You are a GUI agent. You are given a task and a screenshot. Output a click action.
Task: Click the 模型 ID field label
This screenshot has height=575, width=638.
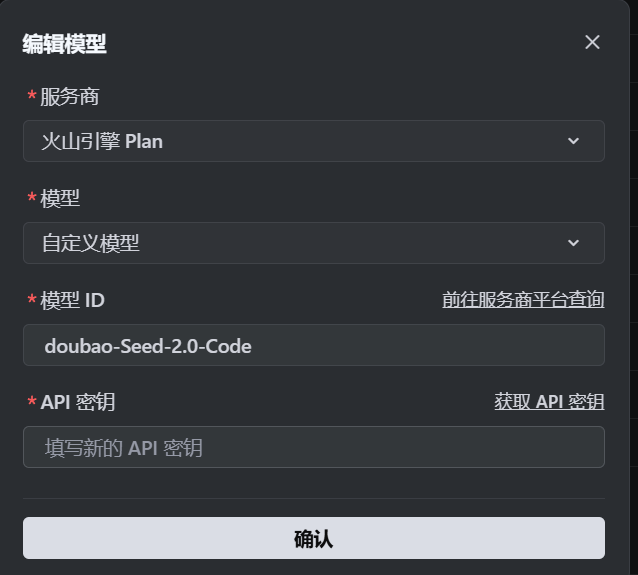pyautogui.click(x=72, y=300)
